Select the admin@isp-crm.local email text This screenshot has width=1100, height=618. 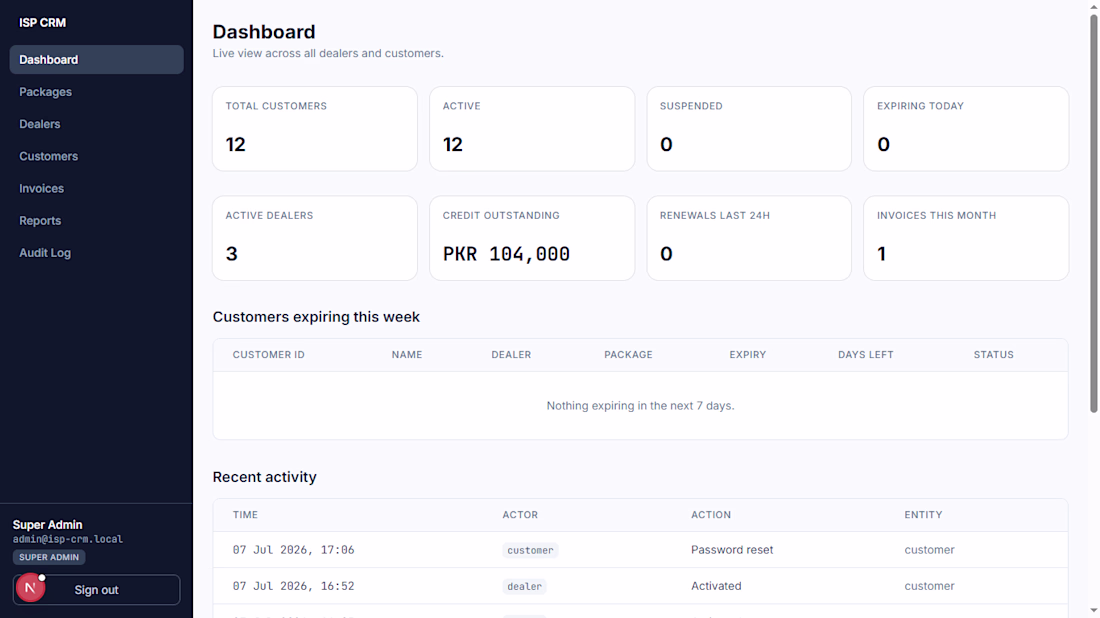[x=68, y=539]
